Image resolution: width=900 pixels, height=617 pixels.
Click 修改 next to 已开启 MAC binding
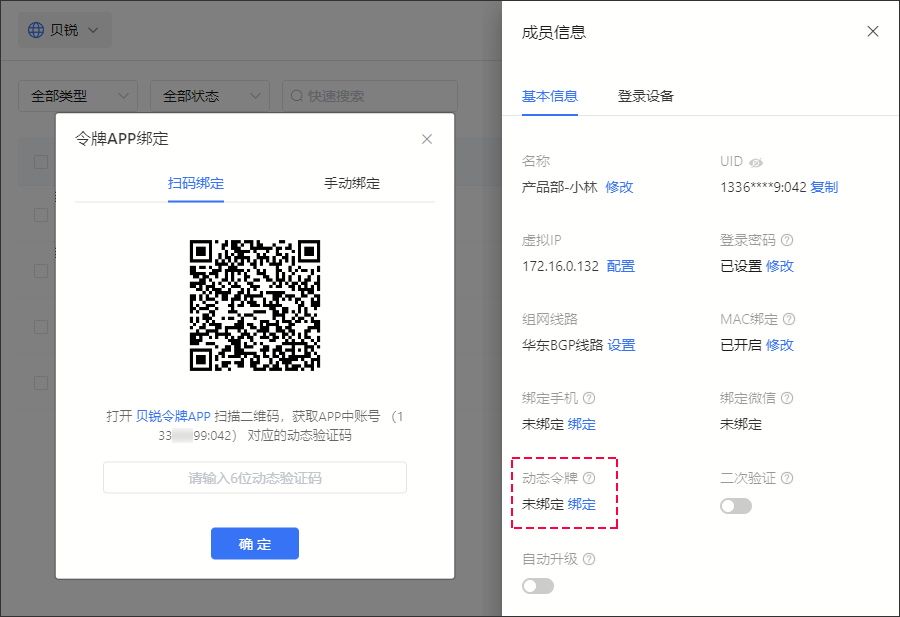[779, 346]
